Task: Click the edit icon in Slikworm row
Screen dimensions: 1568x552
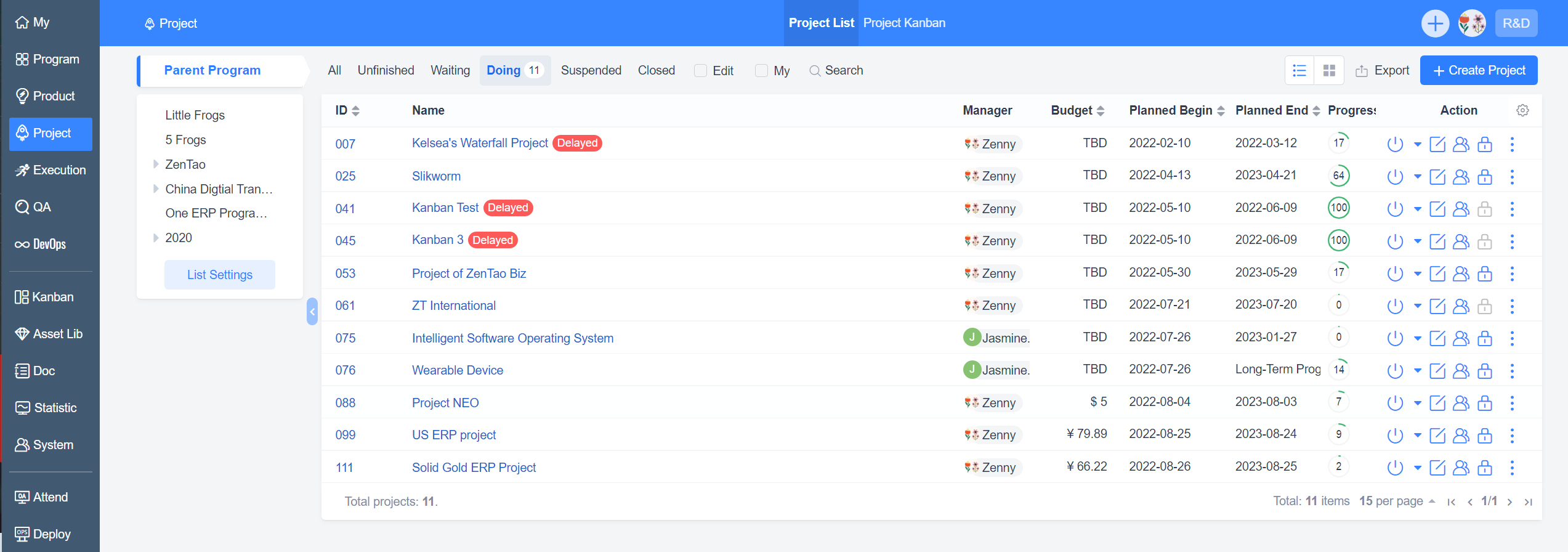Action: click(x=1437, y=177)
